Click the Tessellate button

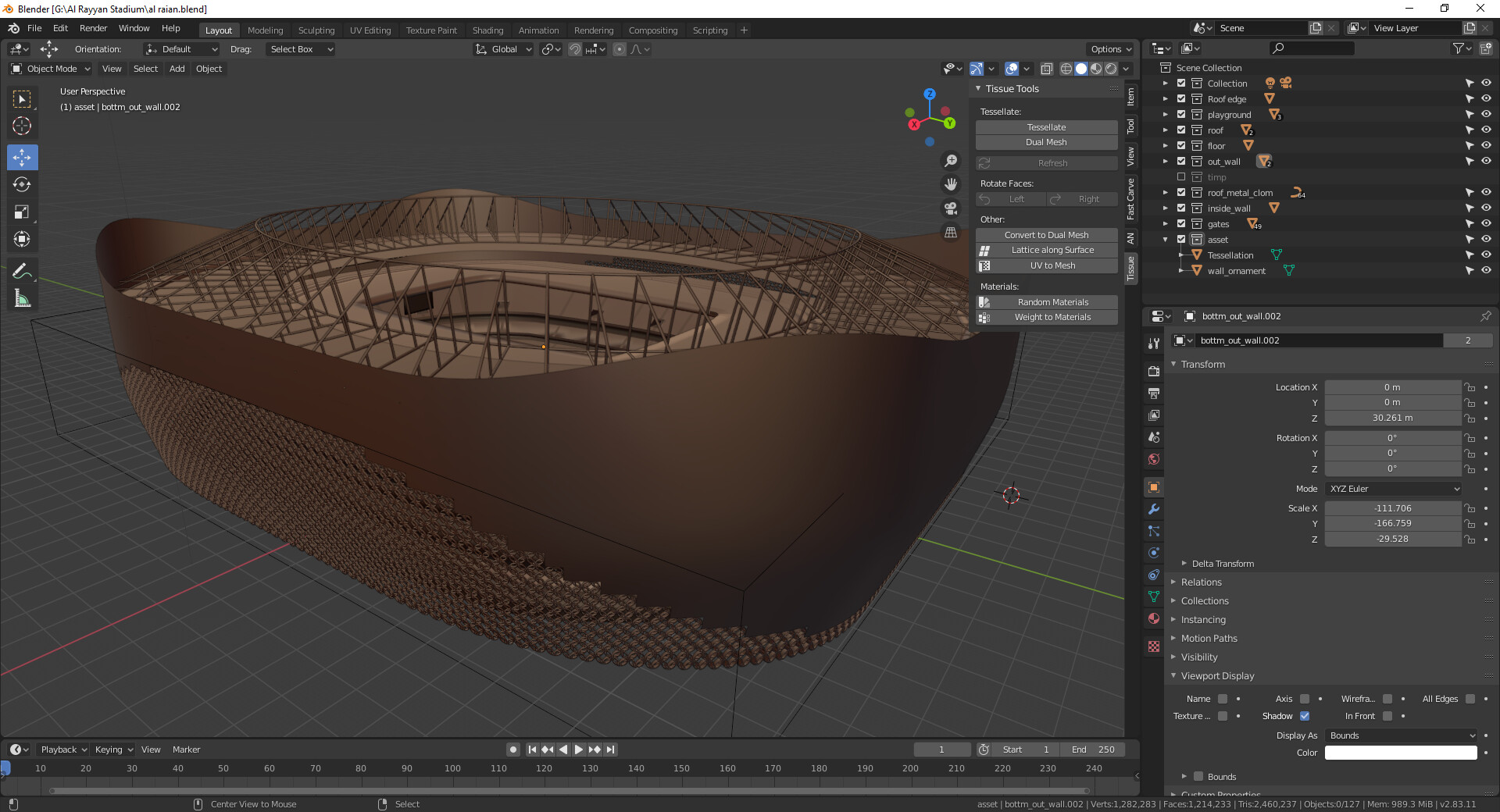tap(1046, 127)
